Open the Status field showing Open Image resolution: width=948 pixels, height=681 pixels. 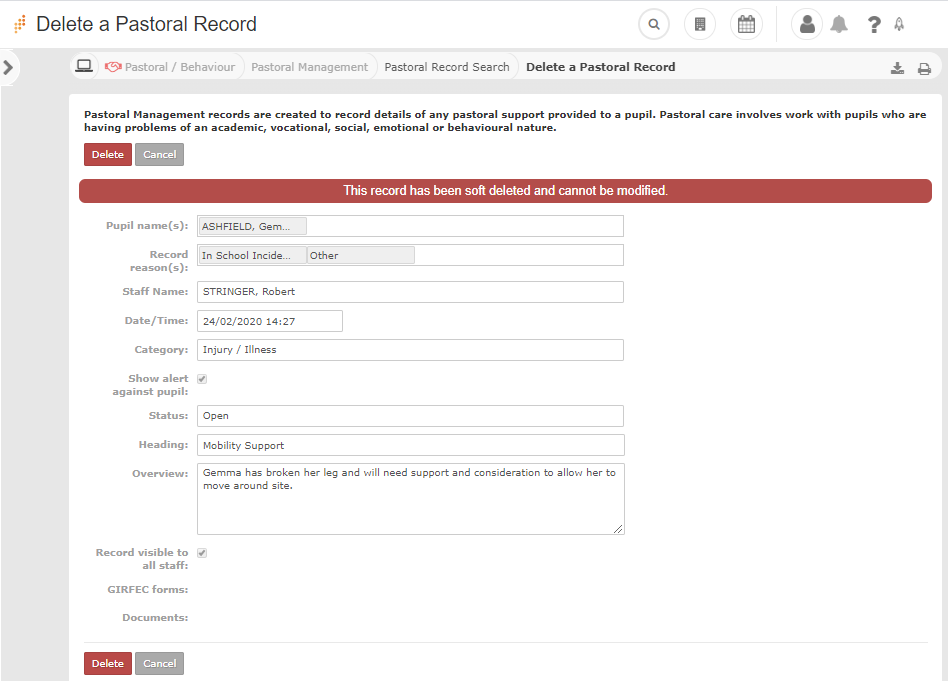[410, 416]
